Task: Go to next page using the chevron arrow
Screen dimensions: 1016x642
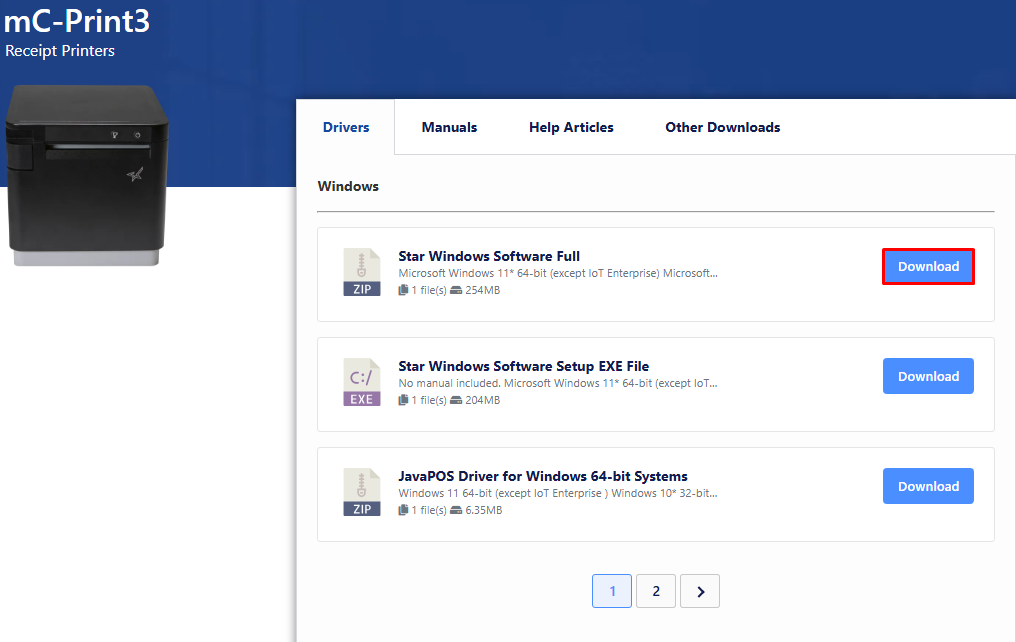Action: (x=700, y=591)
